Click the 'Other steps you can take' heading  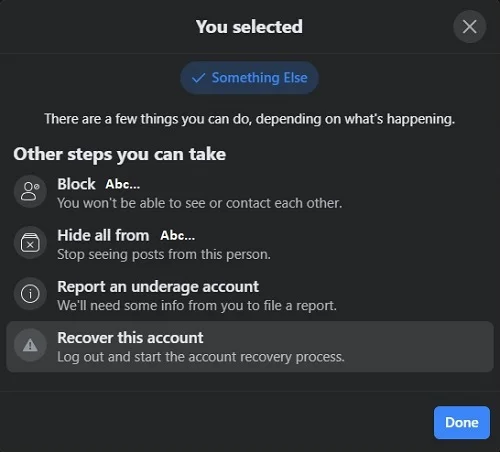coord(120,154)
